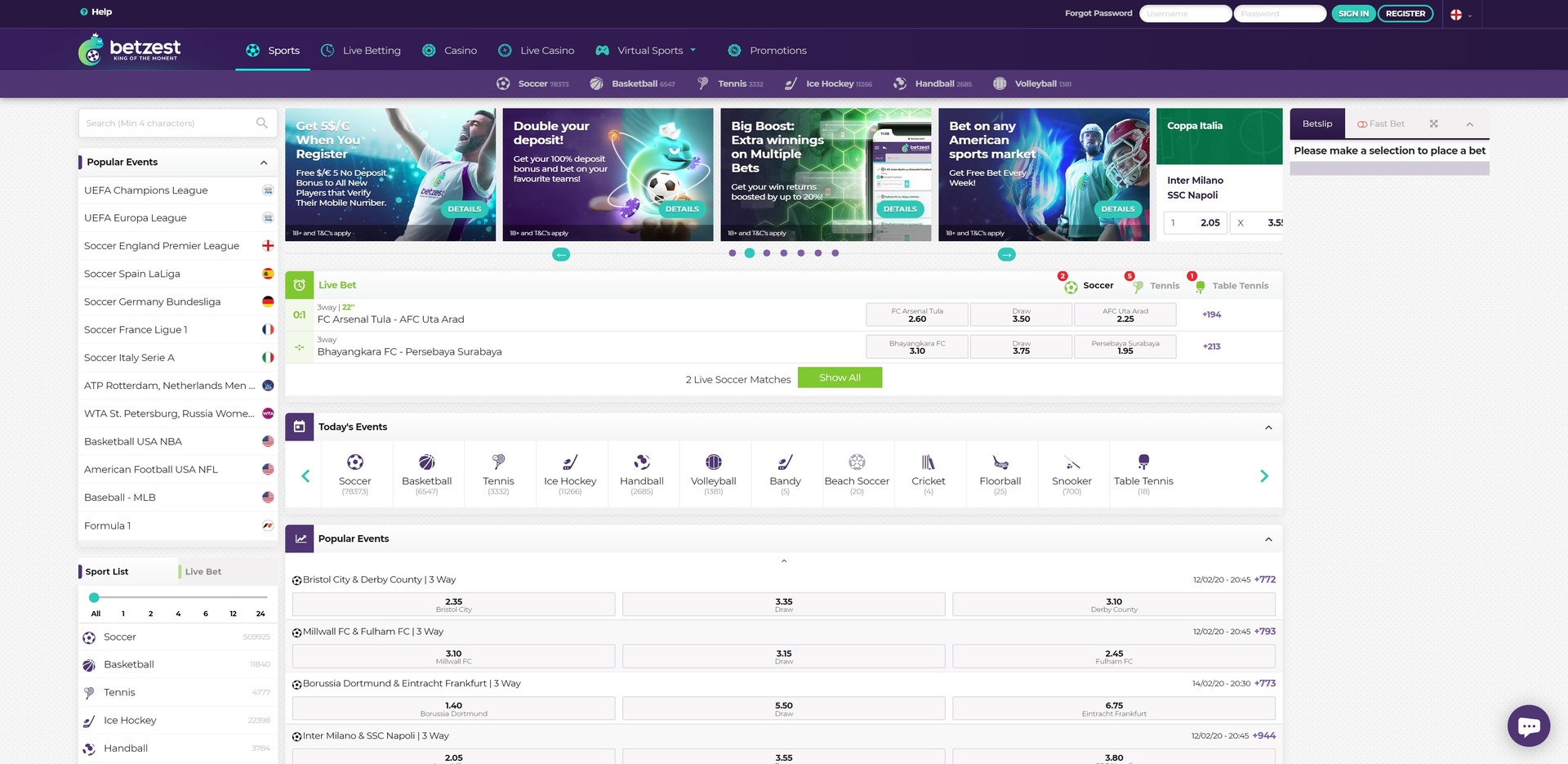
Task: Collapse popular events small up chevron
Action: (784, 561)
